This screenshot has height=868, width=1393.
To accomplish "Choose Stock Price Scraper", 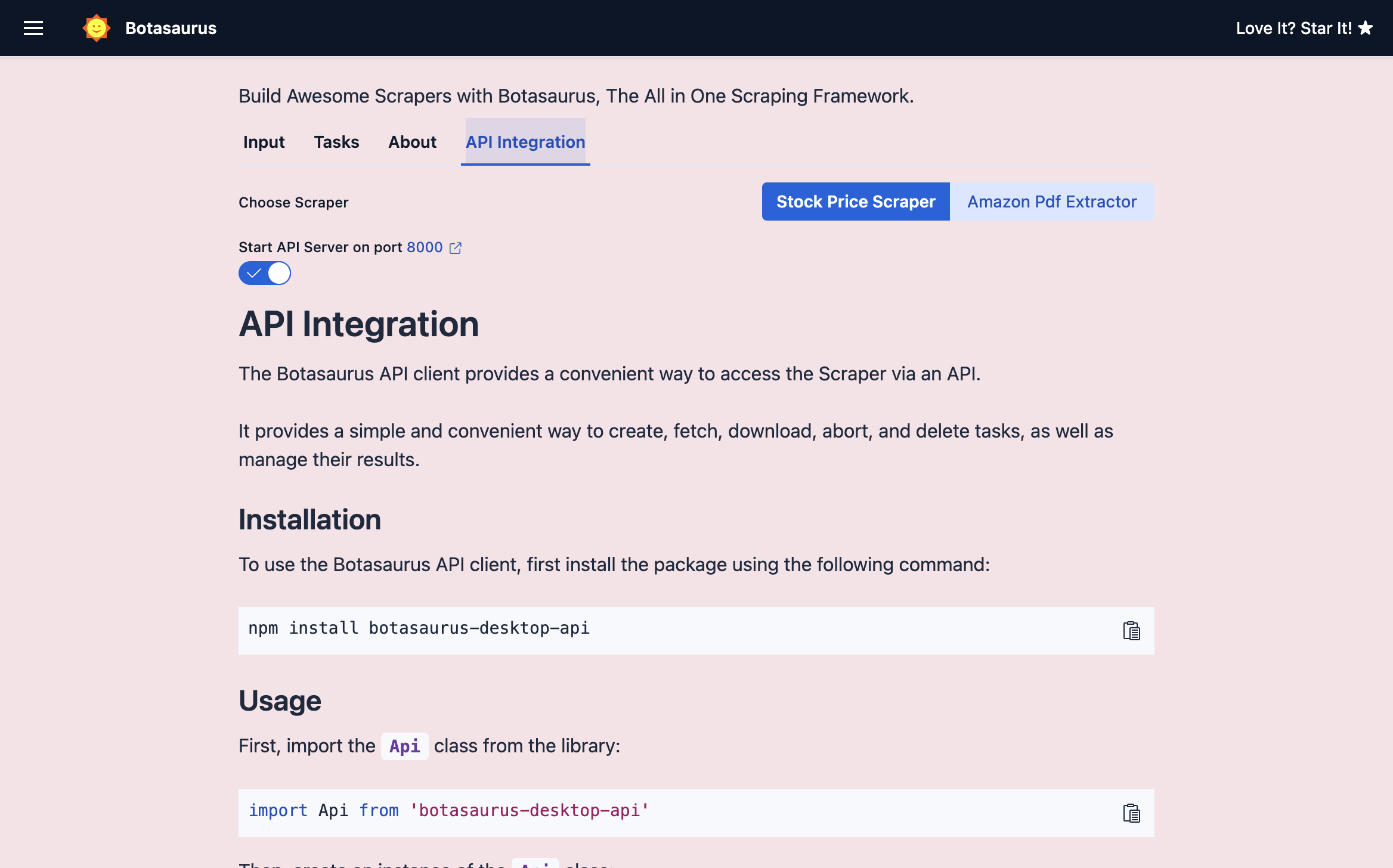I will (856, 201).
